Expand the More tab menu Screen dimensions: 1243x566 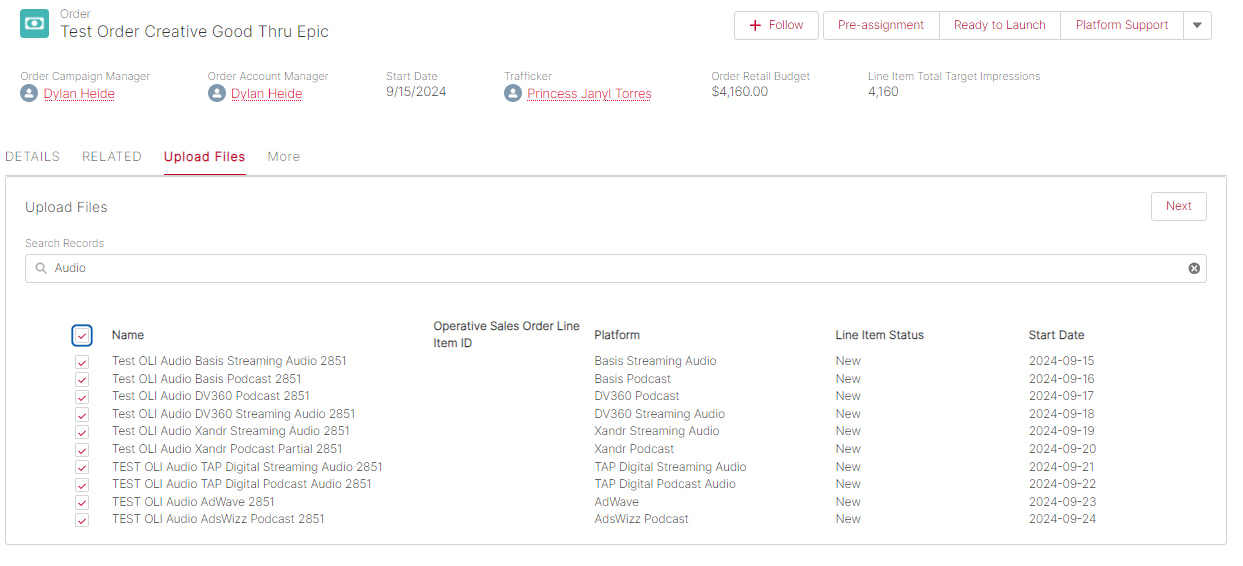click(x=283, y=157)
